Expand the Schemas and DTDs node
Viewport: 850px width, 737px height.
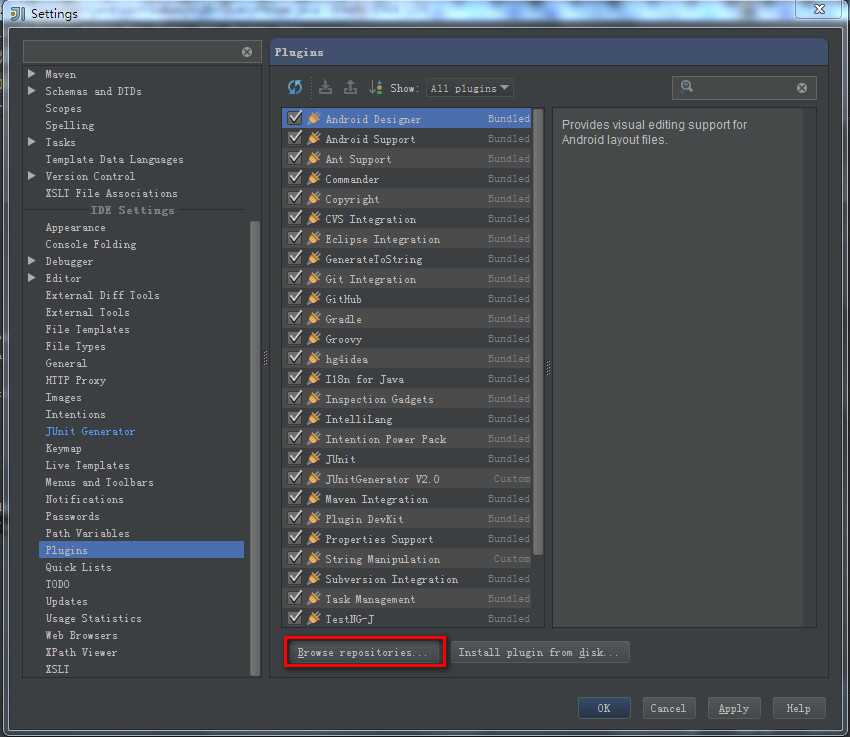click(31, 90)
